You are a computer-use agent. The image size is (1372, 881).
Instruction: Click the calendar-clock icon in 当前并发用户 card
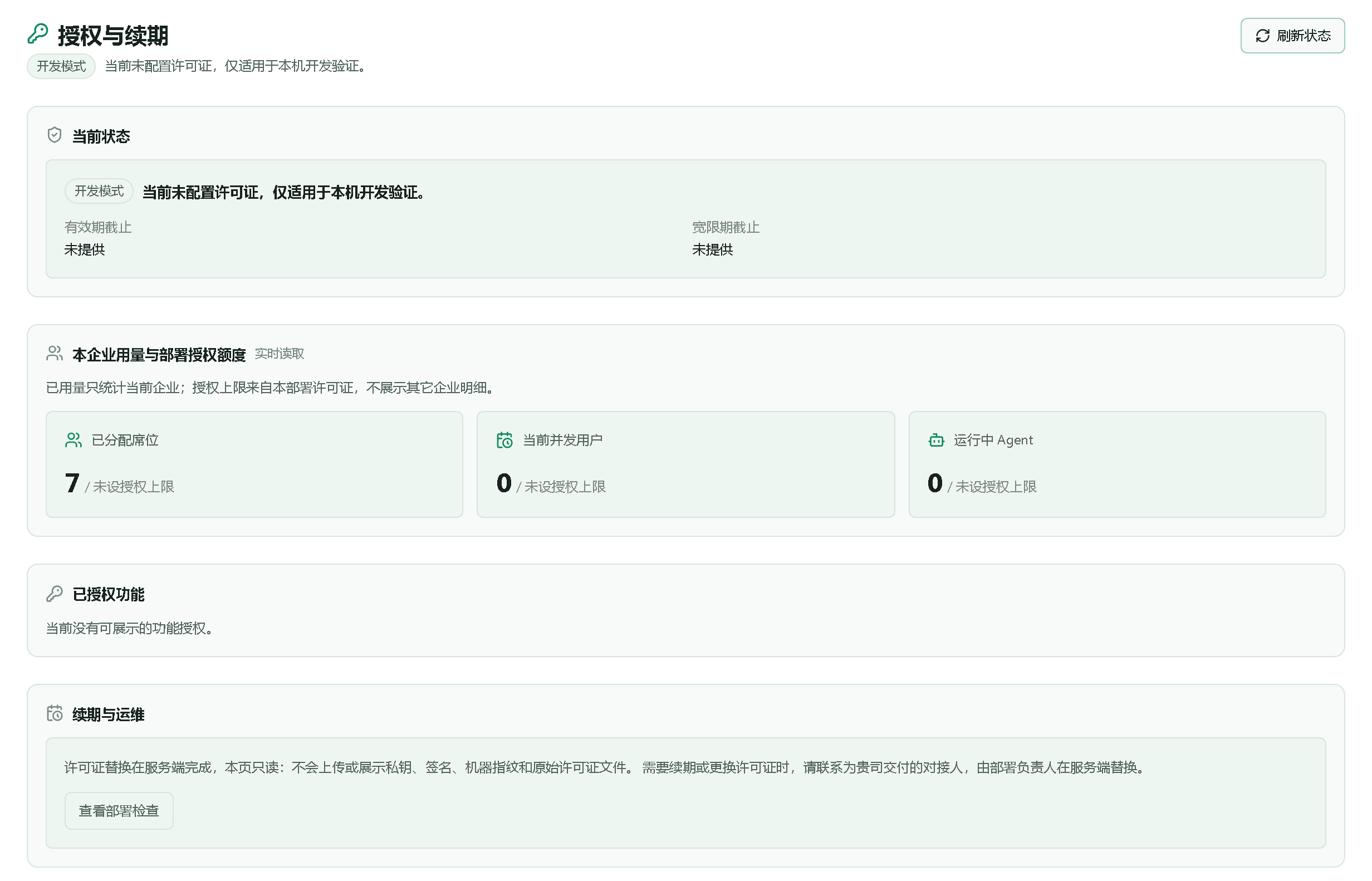[x=504, y=440]
